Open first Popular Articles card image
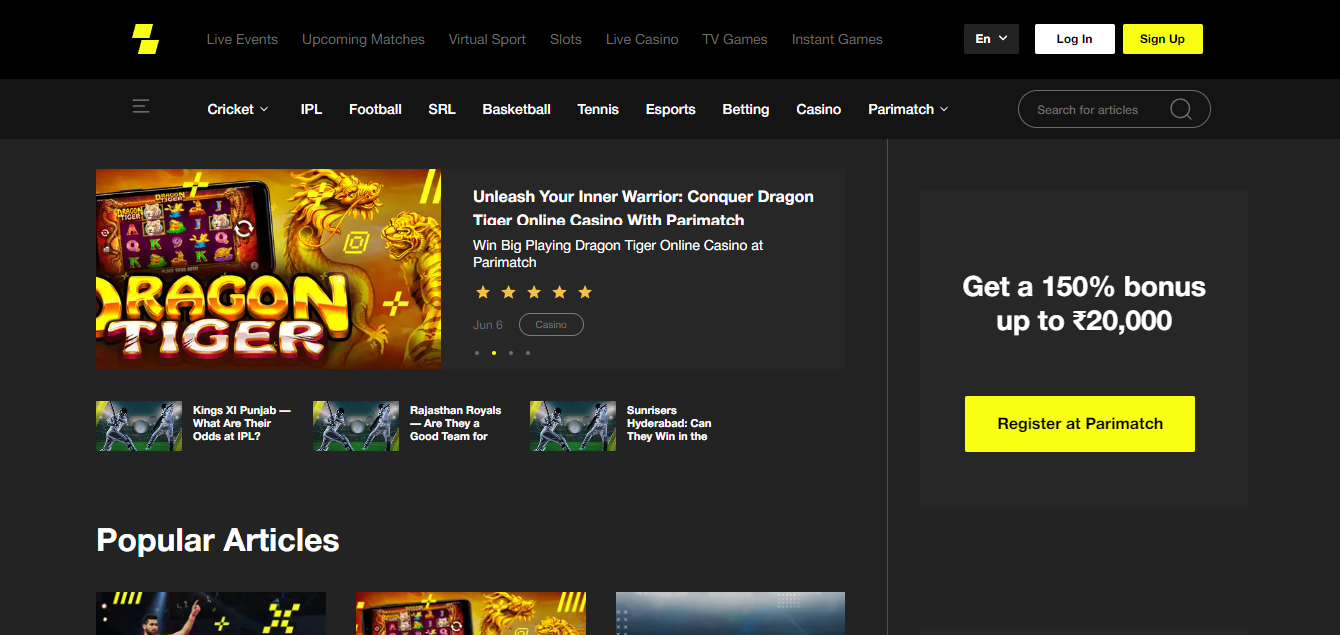 211,613
